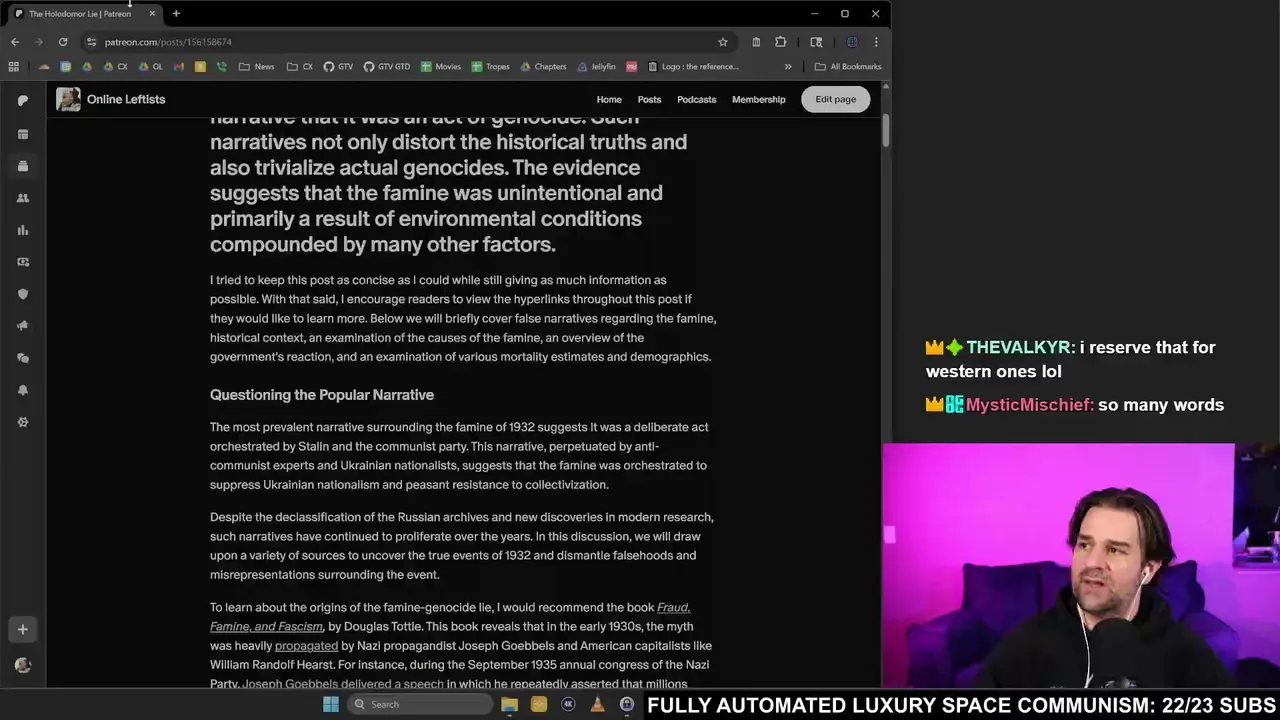Screen dimensions: 1280x720
Task: Click the plus create button in sidebar
Action: (23, 629)
